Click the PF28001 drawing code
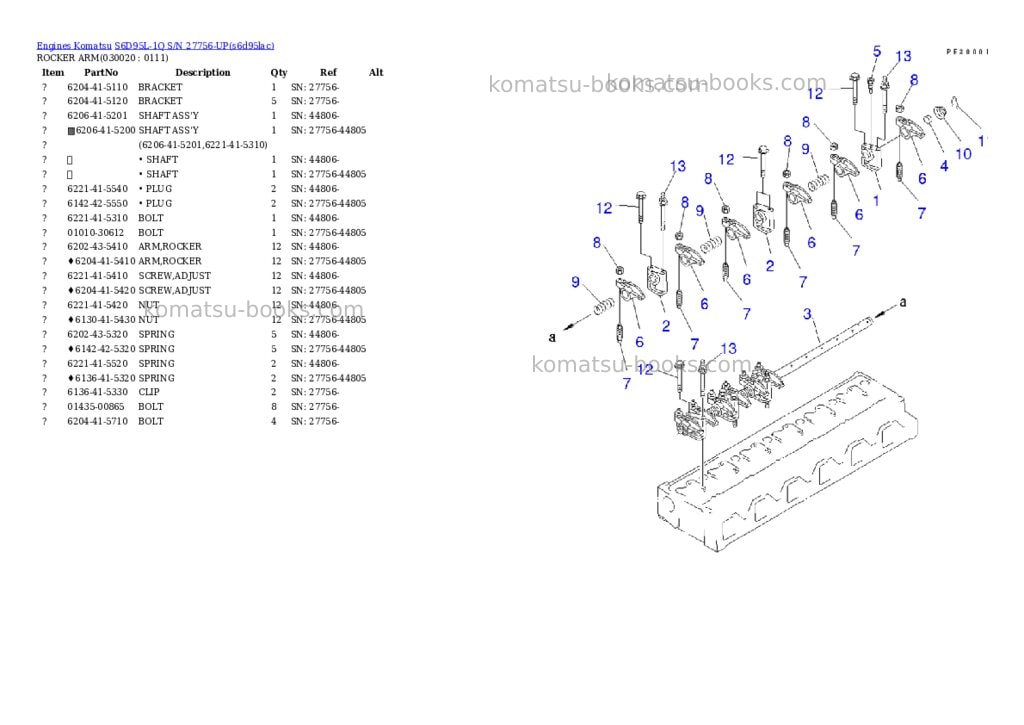This screenshot has width=1024, height=725. click(968, 52)
